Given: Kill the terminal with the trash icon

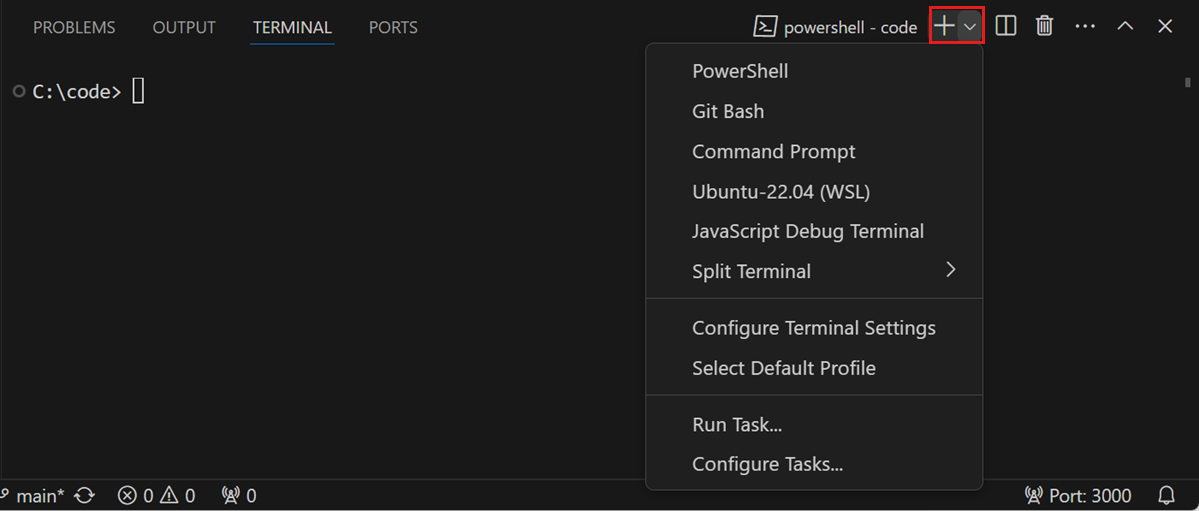Looking at the screenshot, I should coord(1044,27).
